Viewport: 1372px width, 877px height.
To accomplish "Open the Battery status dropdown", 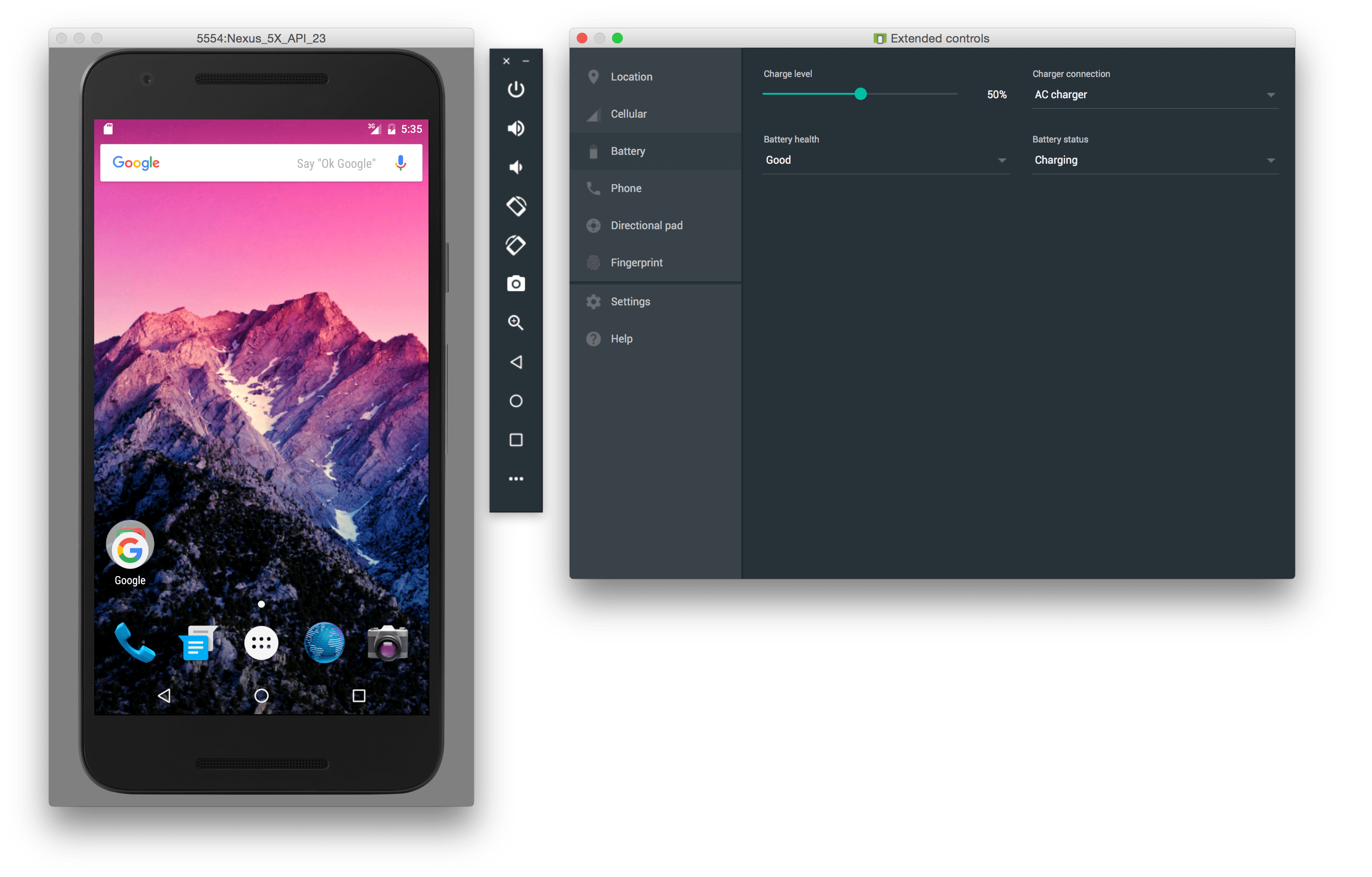I will pyautogui.click(x=1154, y=160).
